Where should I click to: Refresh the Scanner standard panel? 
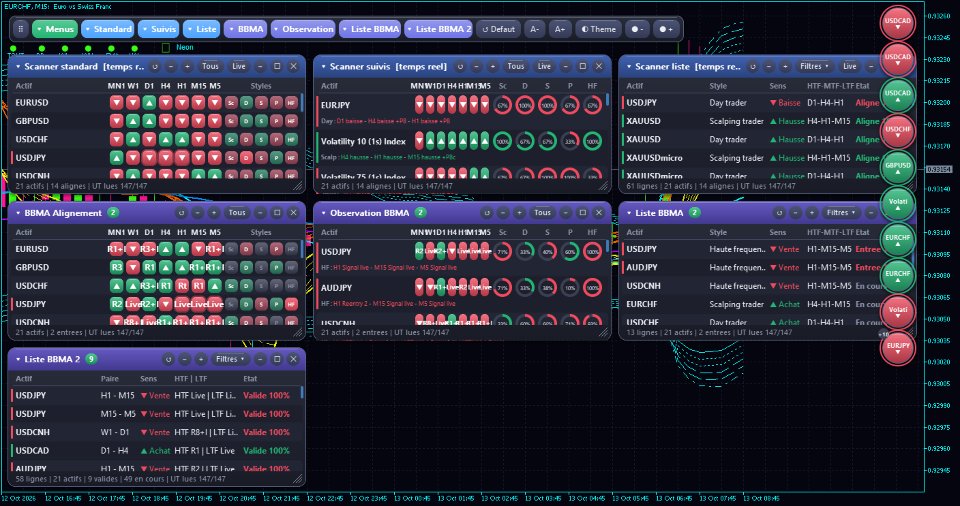[x=155, y=66]
